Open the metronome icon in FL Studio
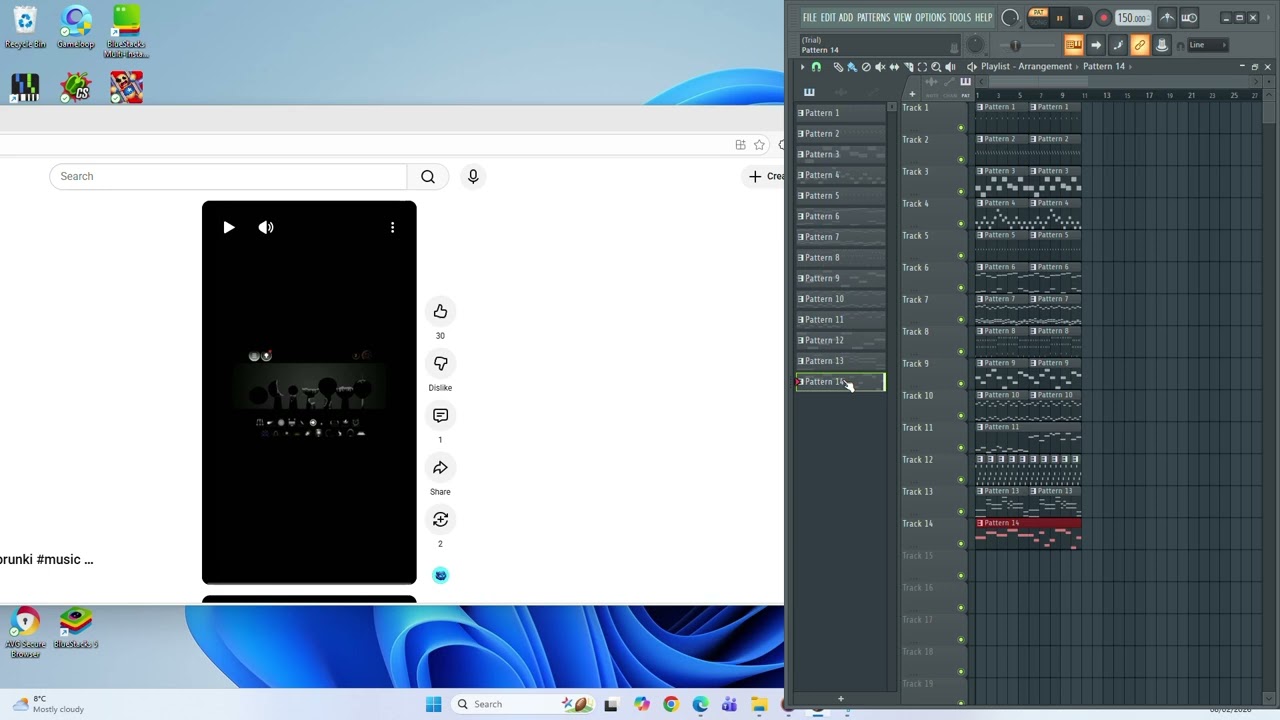The image size is (1280, 720). click(x=1167, y=18)
